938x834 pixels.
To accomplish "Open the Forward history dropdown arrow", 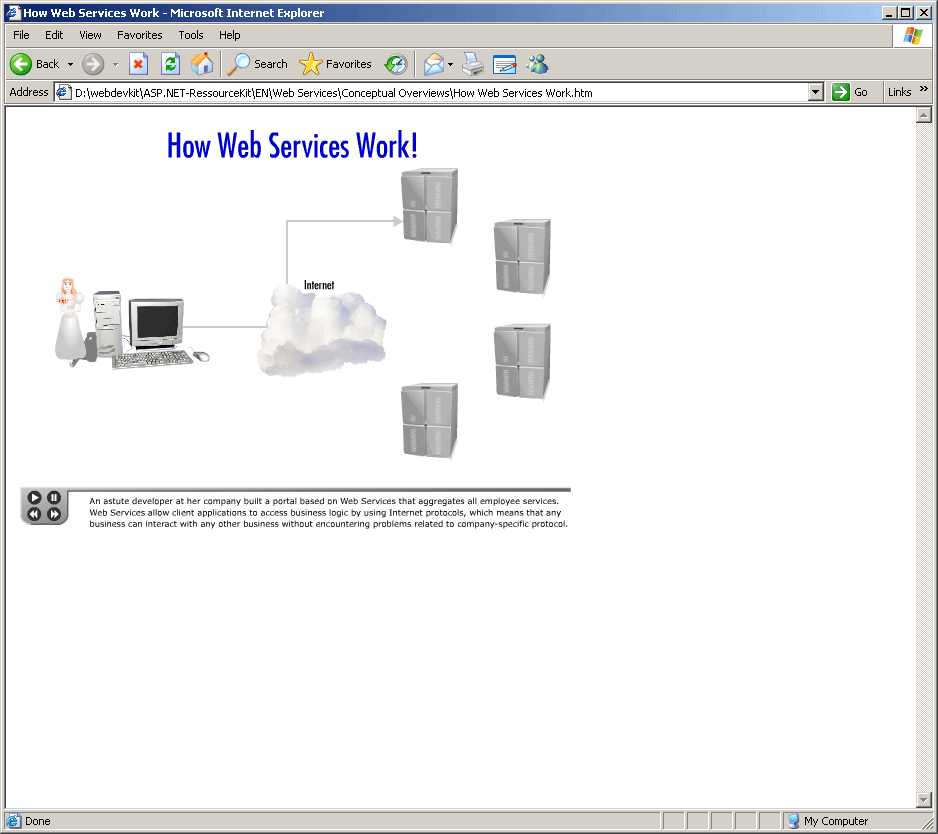I will coord(115,64).
